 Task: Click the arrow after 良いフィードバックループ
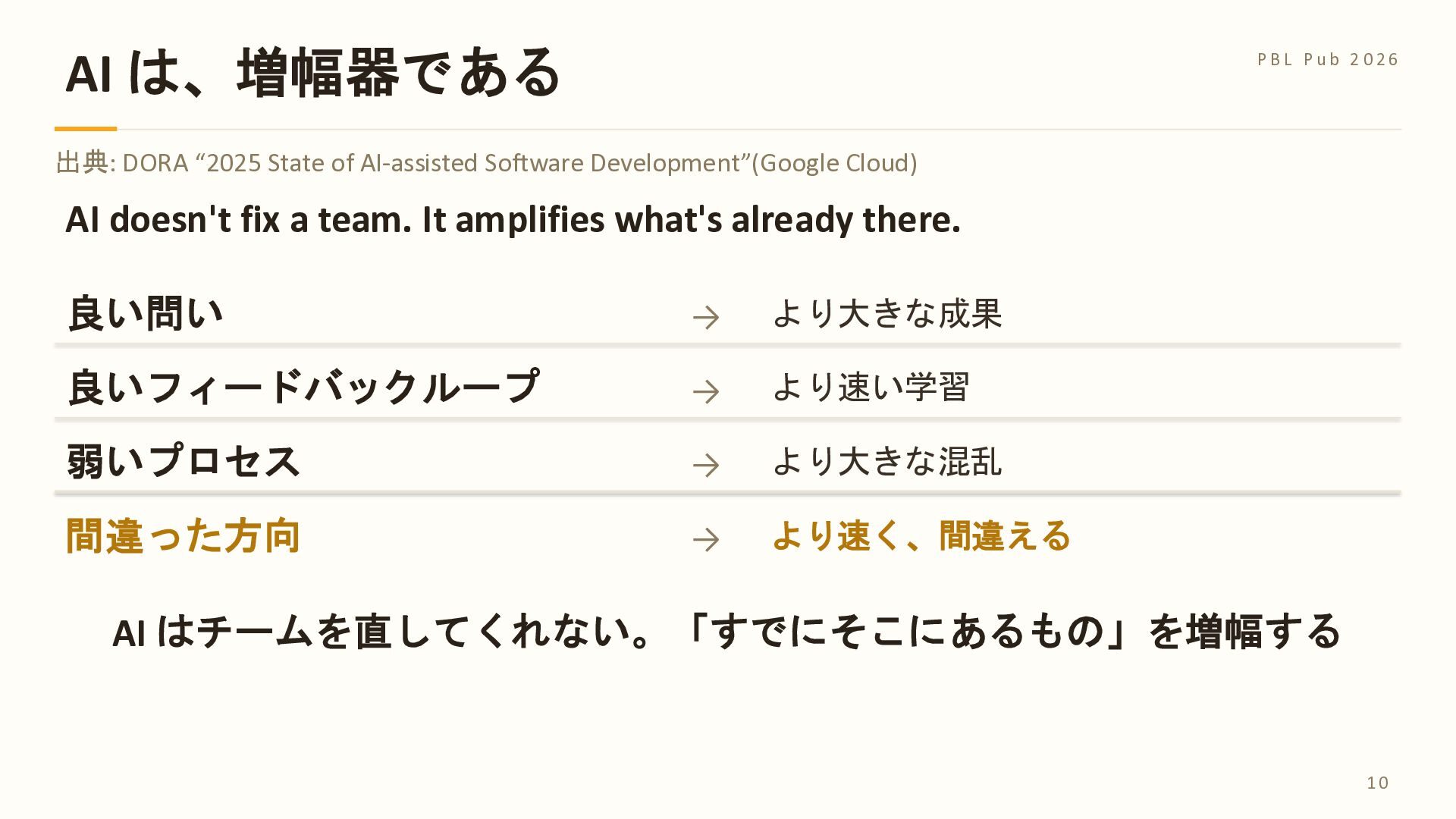[x=706, y=391]
